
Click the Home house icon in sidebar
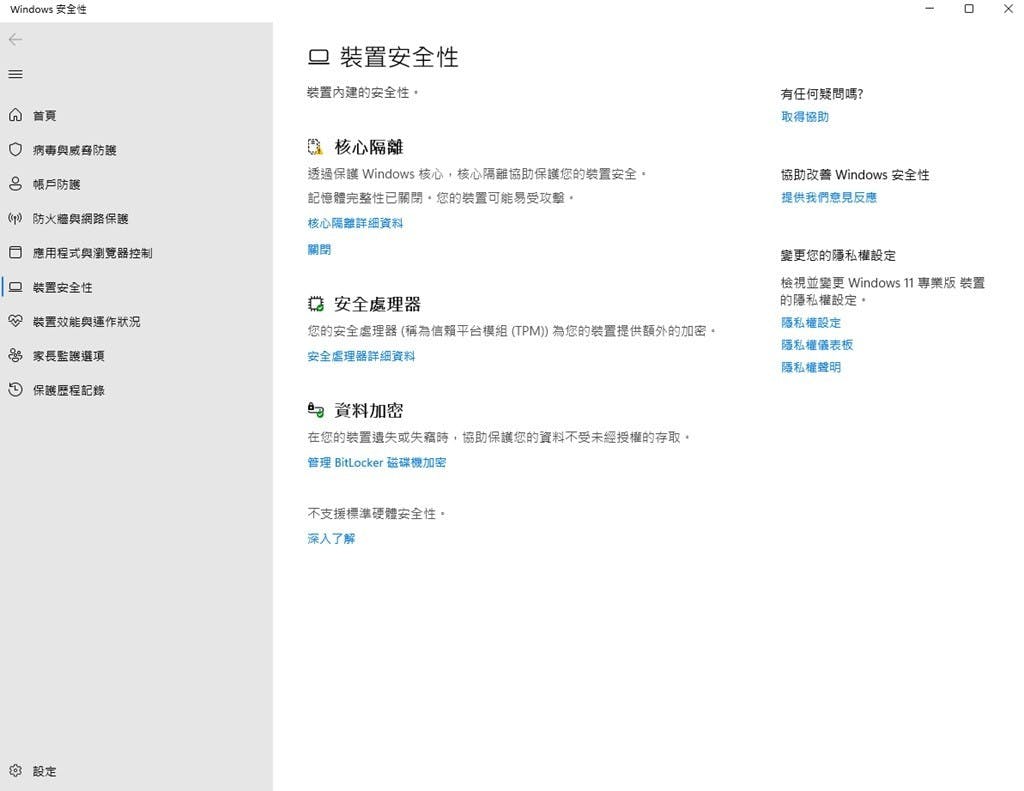point(15,116)
